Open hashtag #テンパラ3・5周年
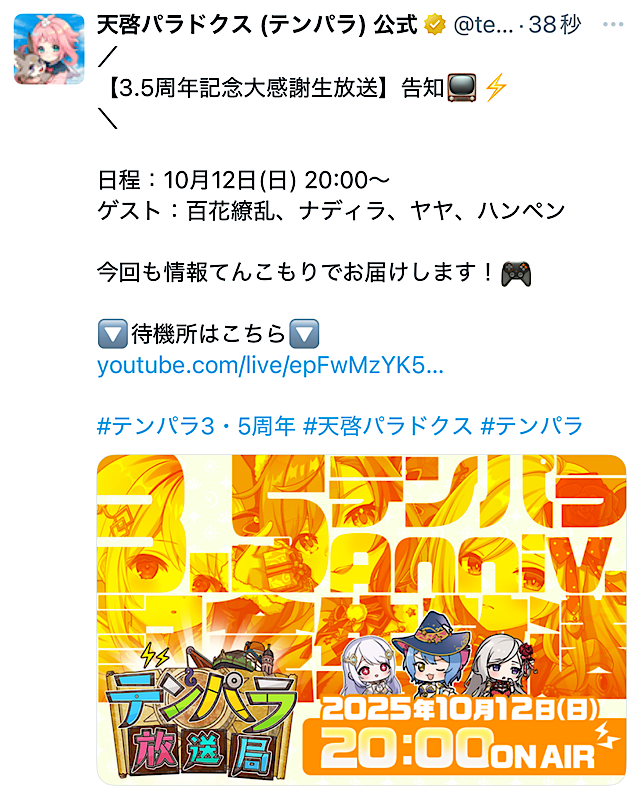The image size is (640, 800). tap(196, 426)
